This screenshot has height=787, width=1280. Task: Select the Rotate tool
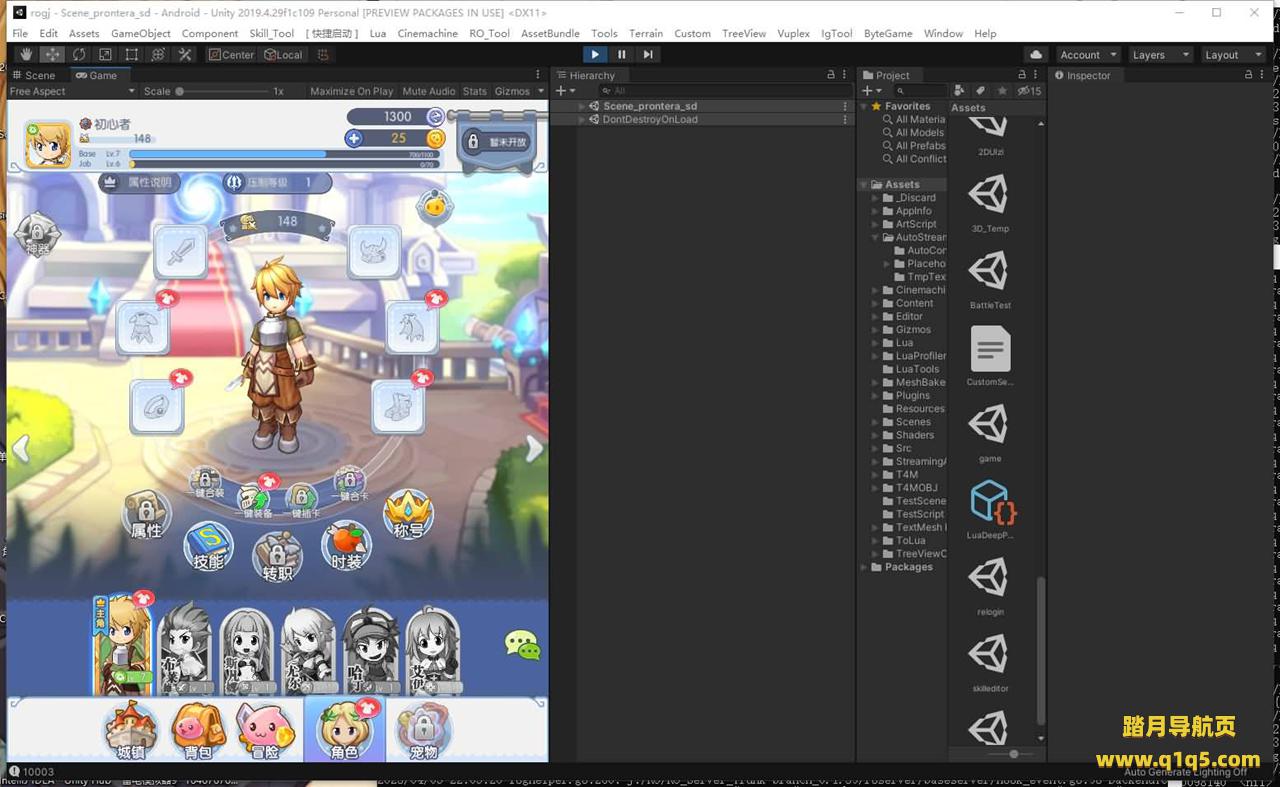(79, 55)
